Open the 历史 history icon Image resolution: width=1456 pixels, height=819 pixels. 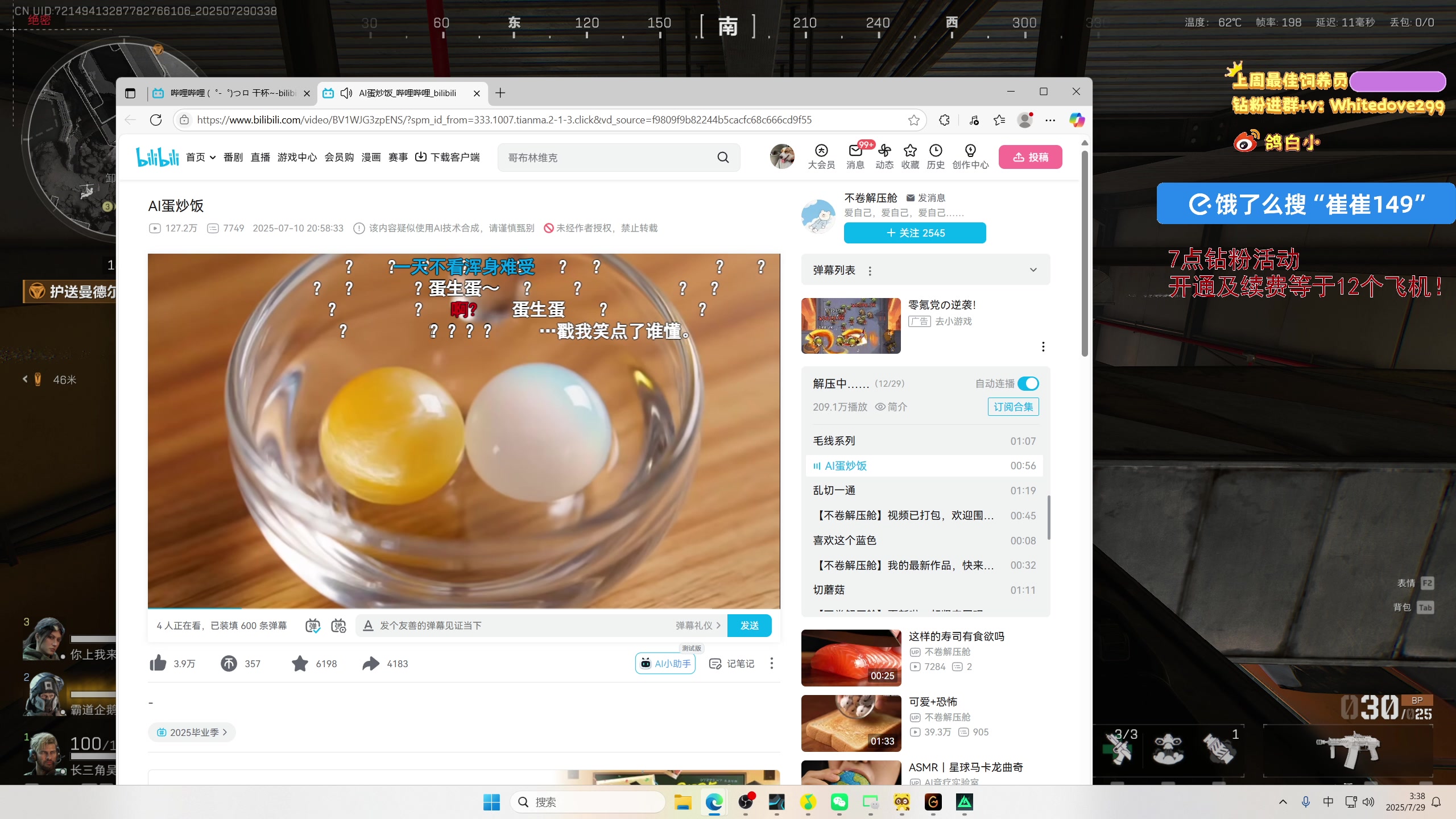coord(936,157)
